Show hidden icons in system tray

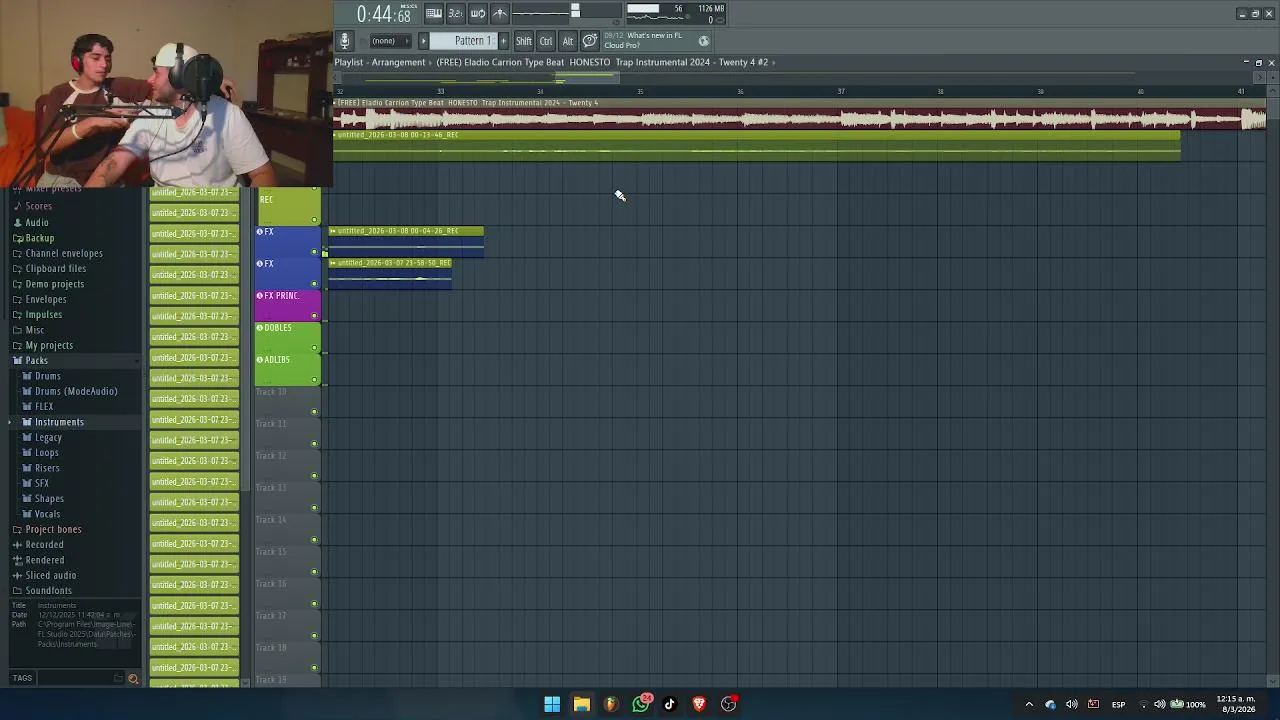point(1029,704)
